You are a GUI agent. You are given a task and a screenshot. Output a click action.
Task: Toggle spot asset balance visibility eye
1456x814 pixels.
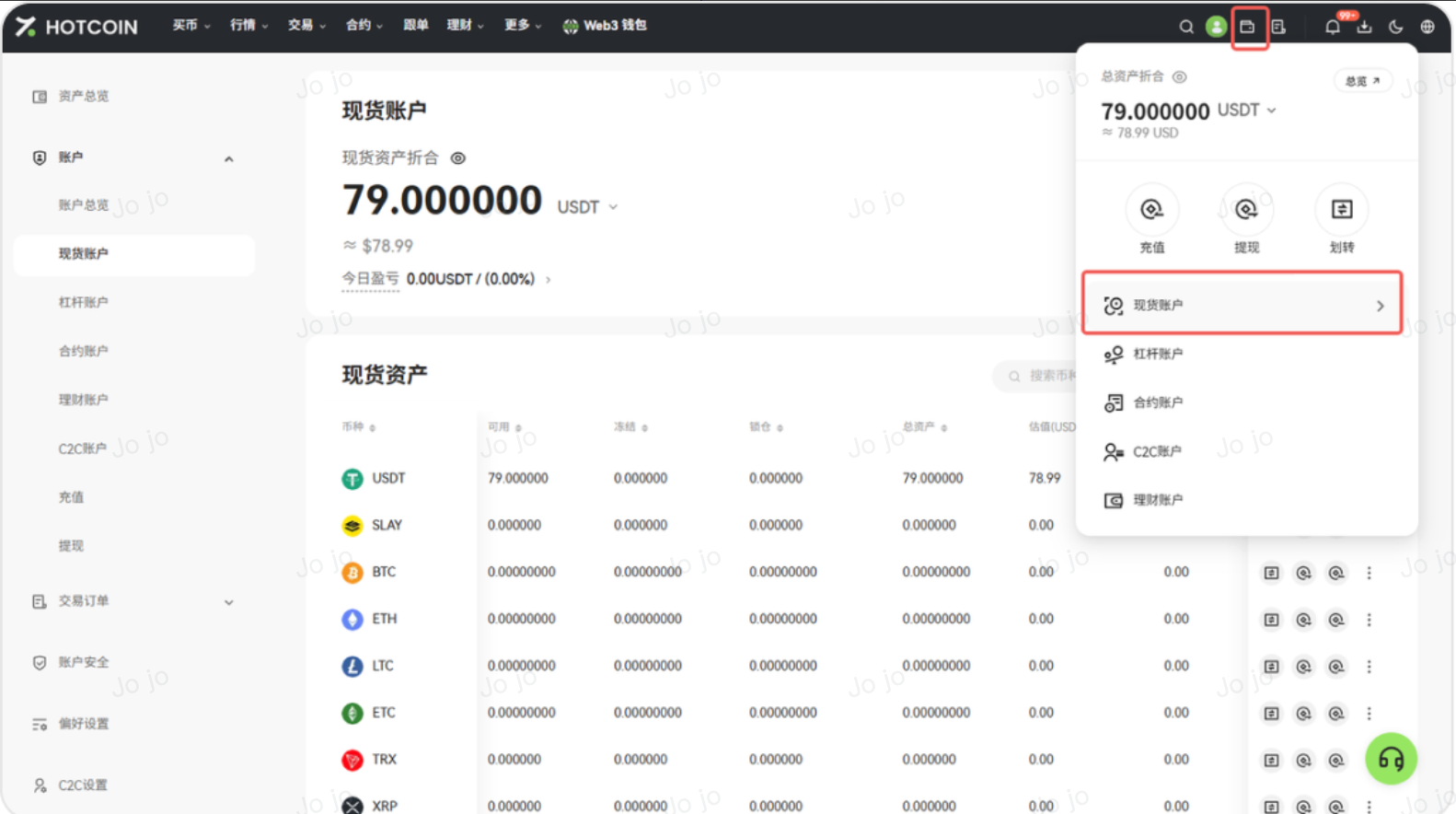(x=457, y=158)
